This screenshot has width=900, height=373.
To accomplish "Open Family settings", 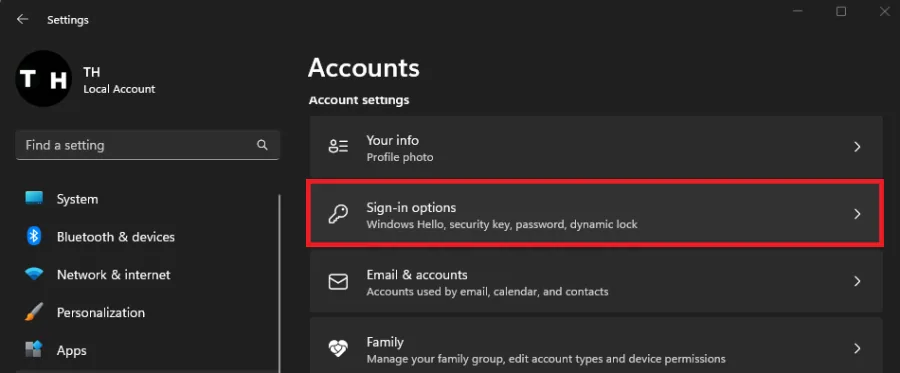I will (x=596, y=345).
